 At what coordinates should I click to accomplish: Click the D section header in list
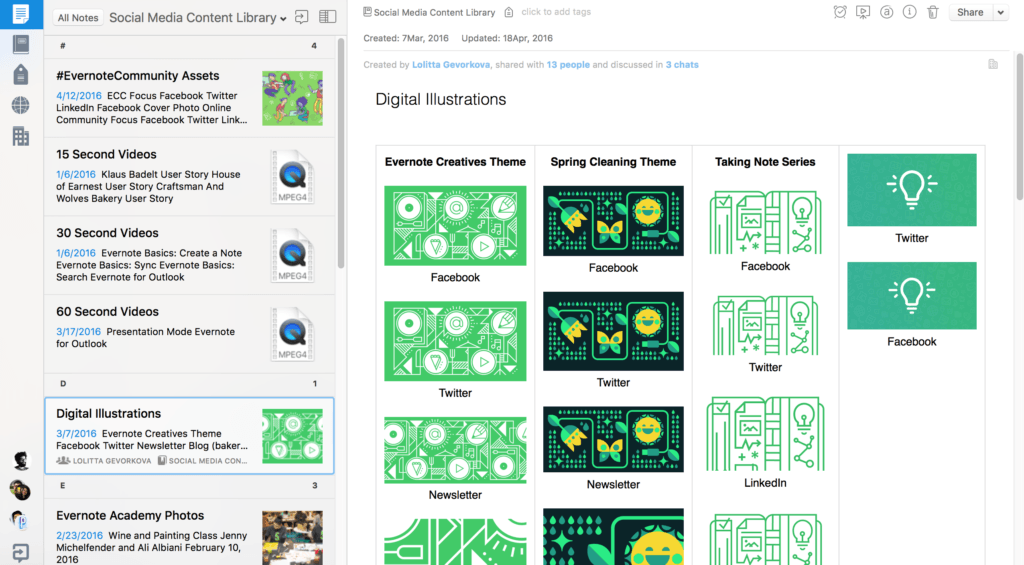coord(189,384)
